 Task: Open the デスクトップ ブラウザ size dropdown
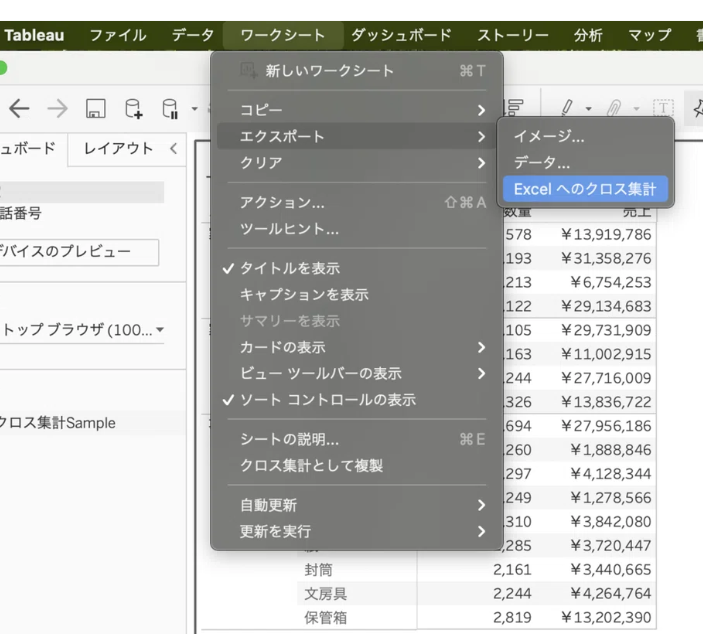(82, 330)
